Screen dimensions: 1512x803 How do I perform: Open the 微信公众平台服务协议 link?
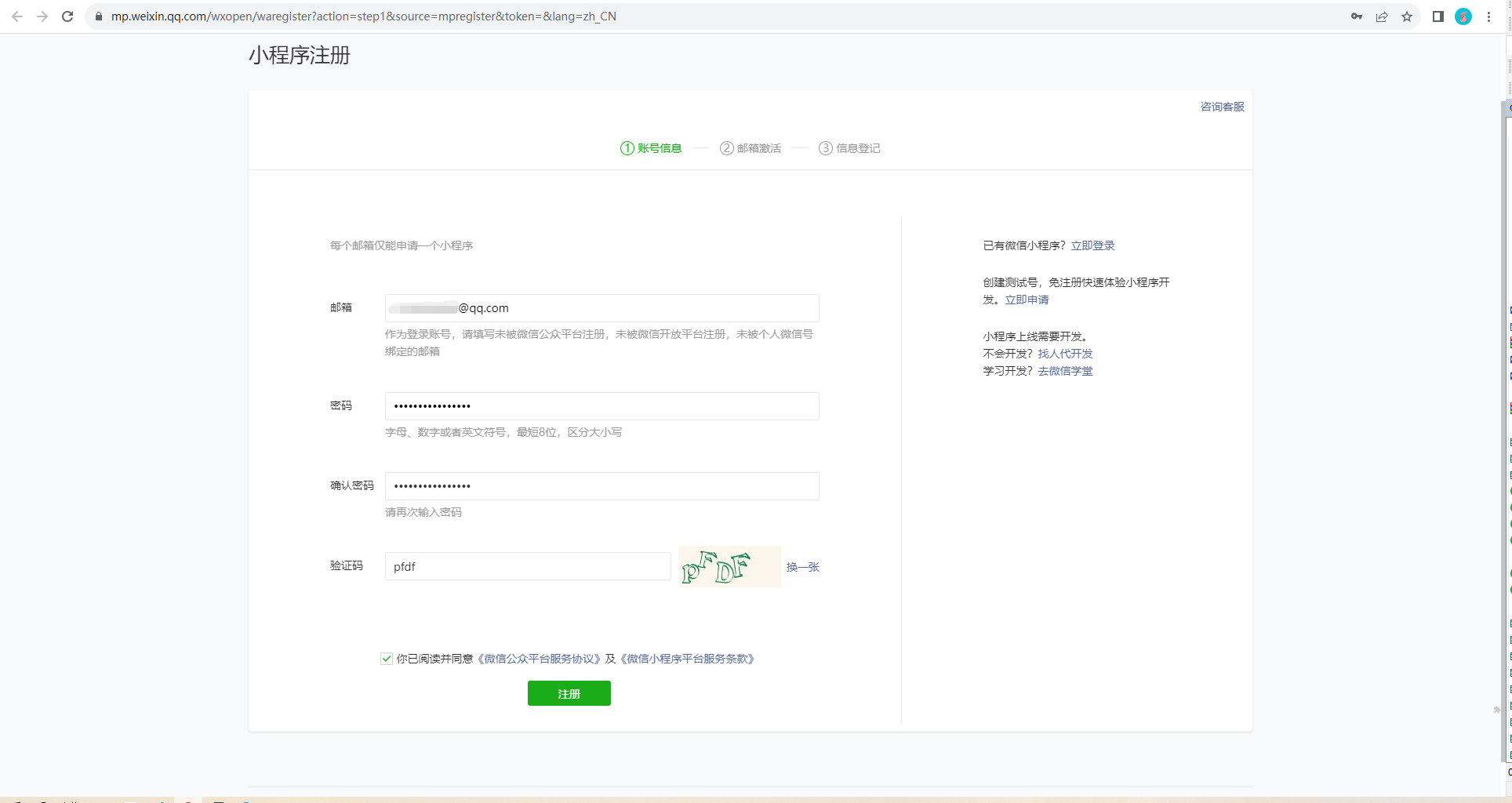click(539, 659)
